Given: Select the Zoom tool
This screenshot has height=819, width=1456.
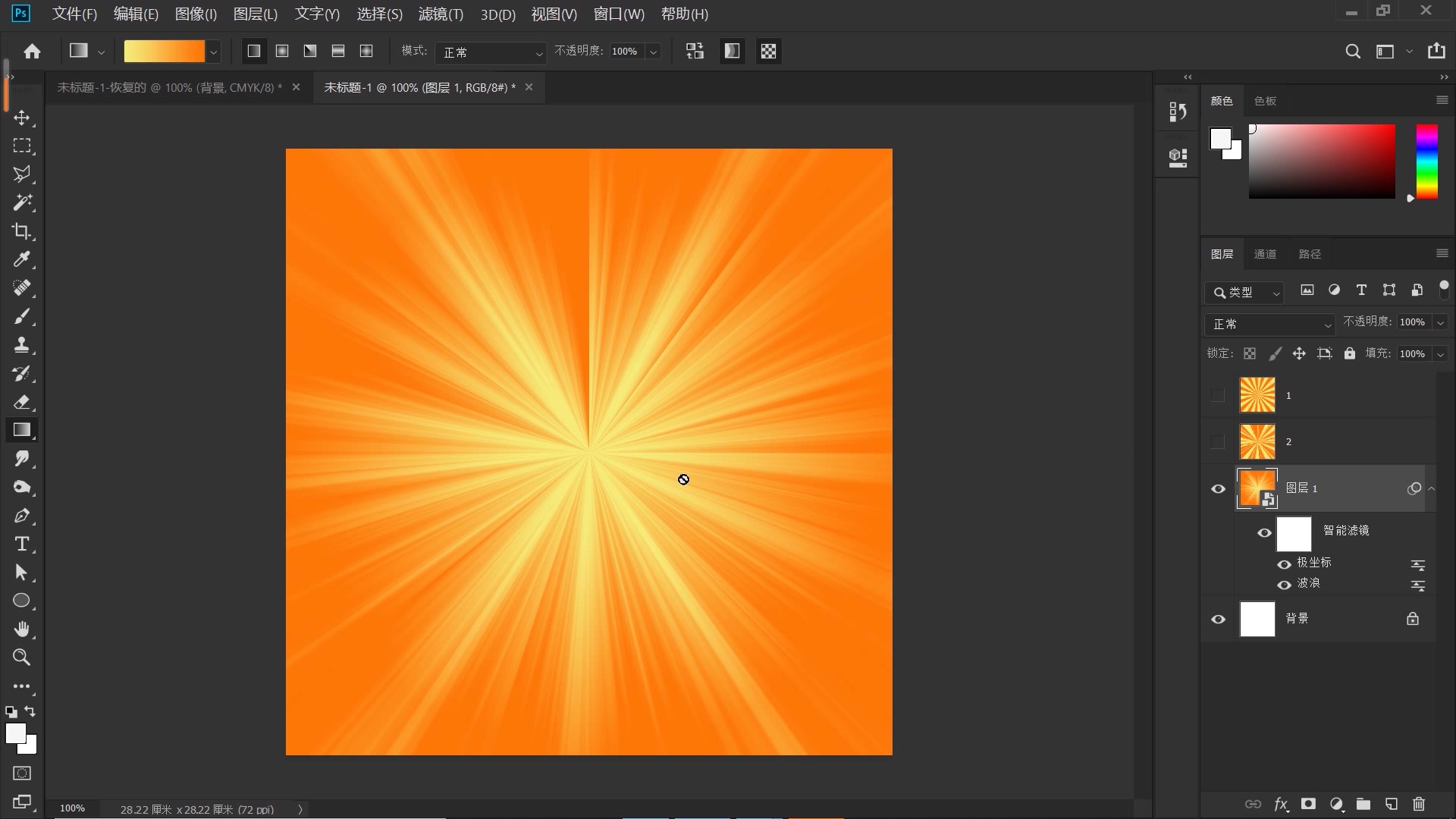Looking at the screenshot, I should (22, 657).
